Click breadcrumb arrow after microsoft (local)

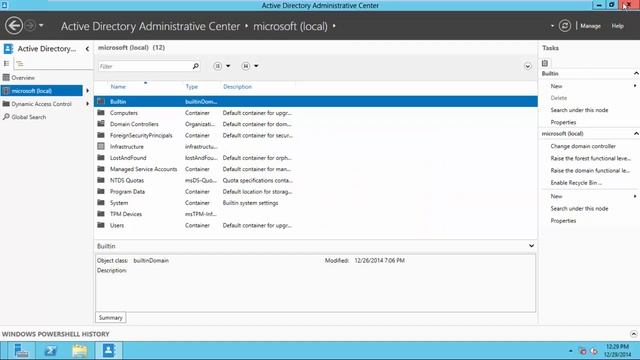coord(334,26)
